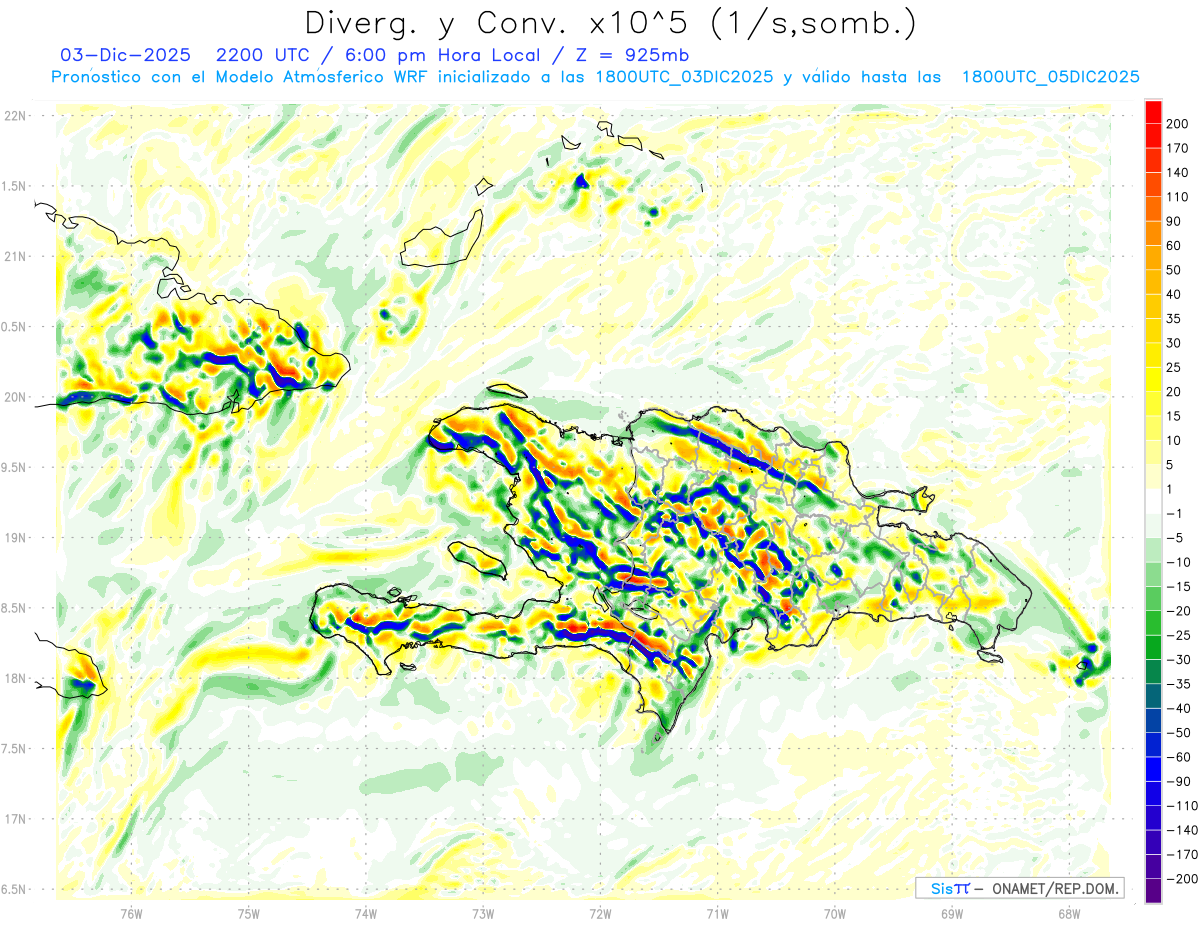
Task: Click the '20N' latitude axis label
Action: tap(13, 397)
